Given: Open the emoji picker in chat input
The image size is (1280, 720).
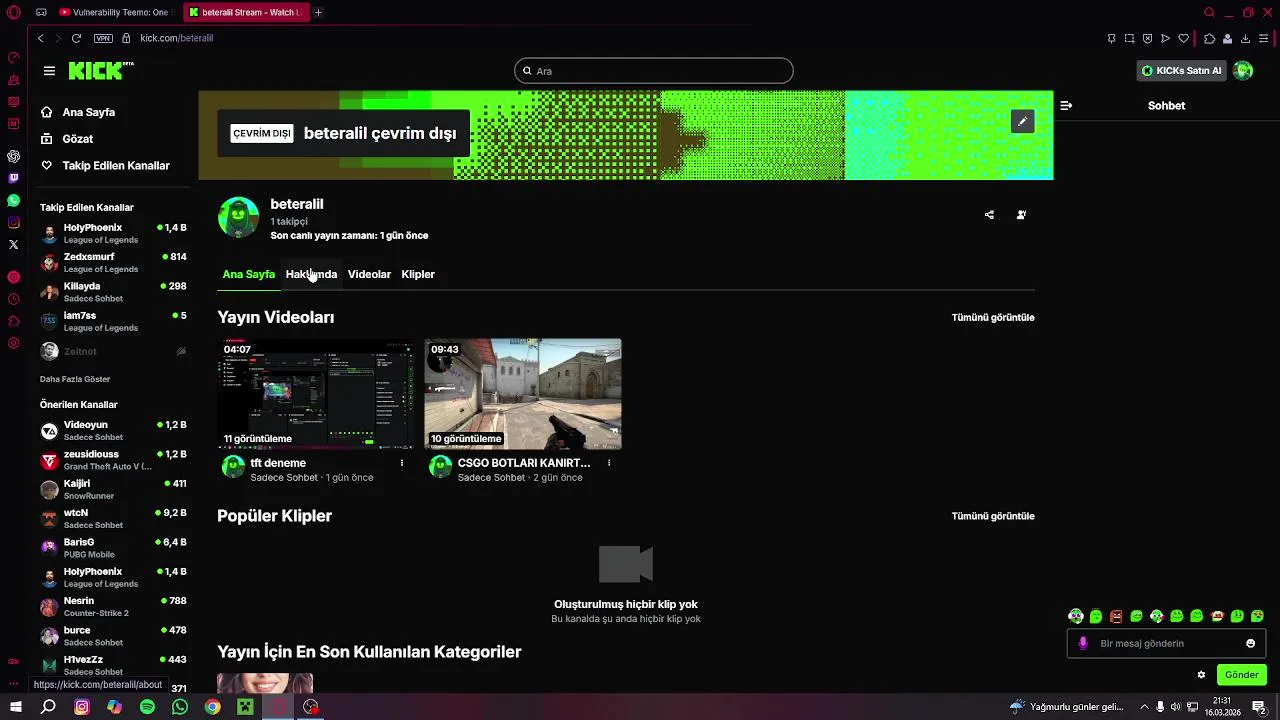Looking at the screenshot, I should [x=1250, y=643].
